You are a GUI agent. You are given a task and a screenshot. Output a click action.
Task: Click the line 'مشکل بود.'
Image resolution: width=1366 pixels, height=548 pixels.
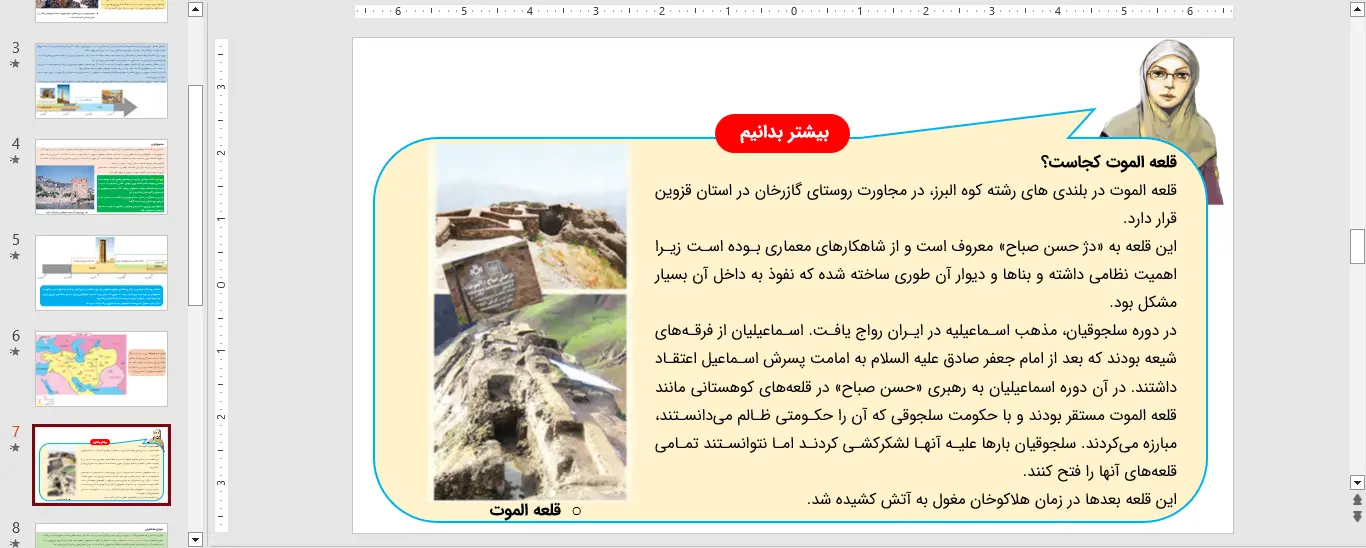pos(1143,302)
